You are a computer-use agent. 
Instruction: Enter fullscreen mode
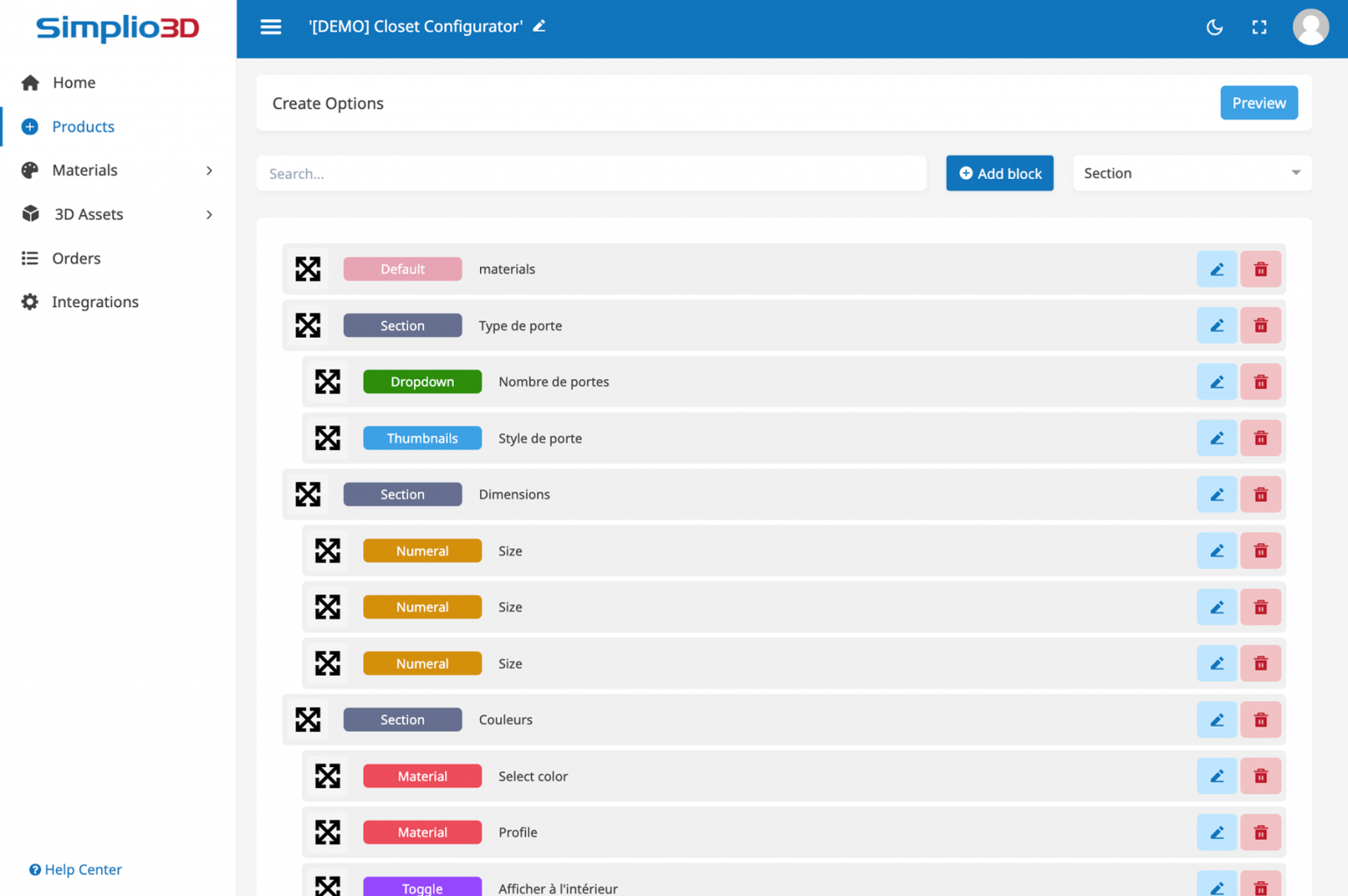tap(1258, 27)
